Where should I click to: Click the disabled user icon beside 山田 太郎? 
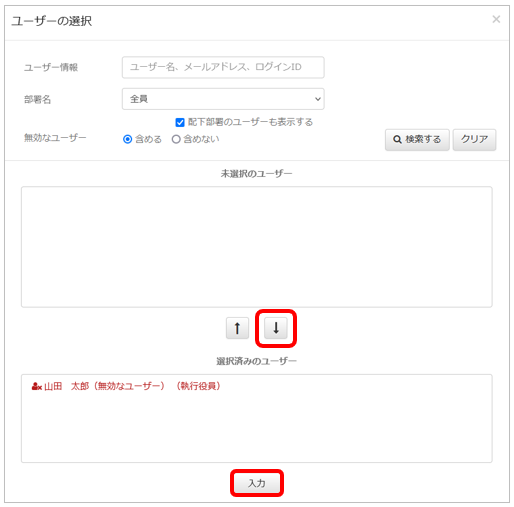36,386
